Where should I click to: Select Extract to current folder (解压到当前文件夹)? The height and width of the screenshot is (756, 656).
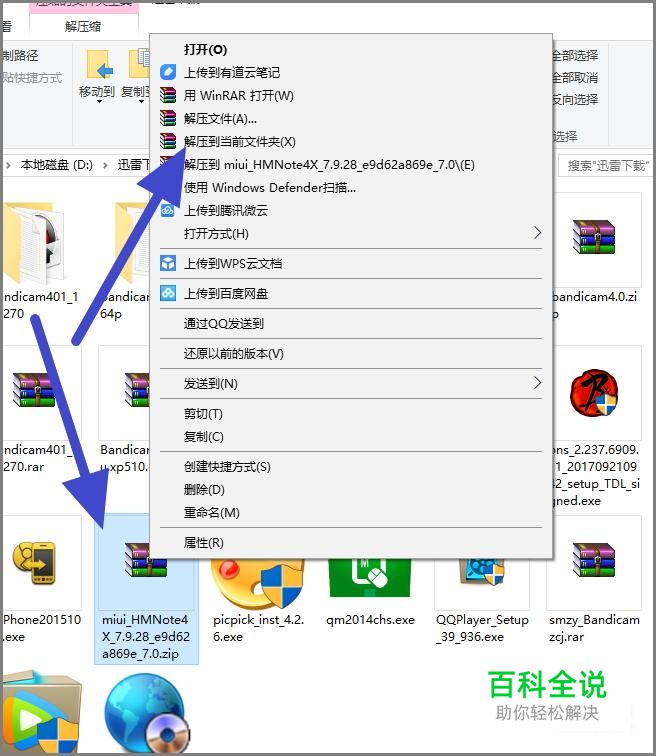coord(240,142)
